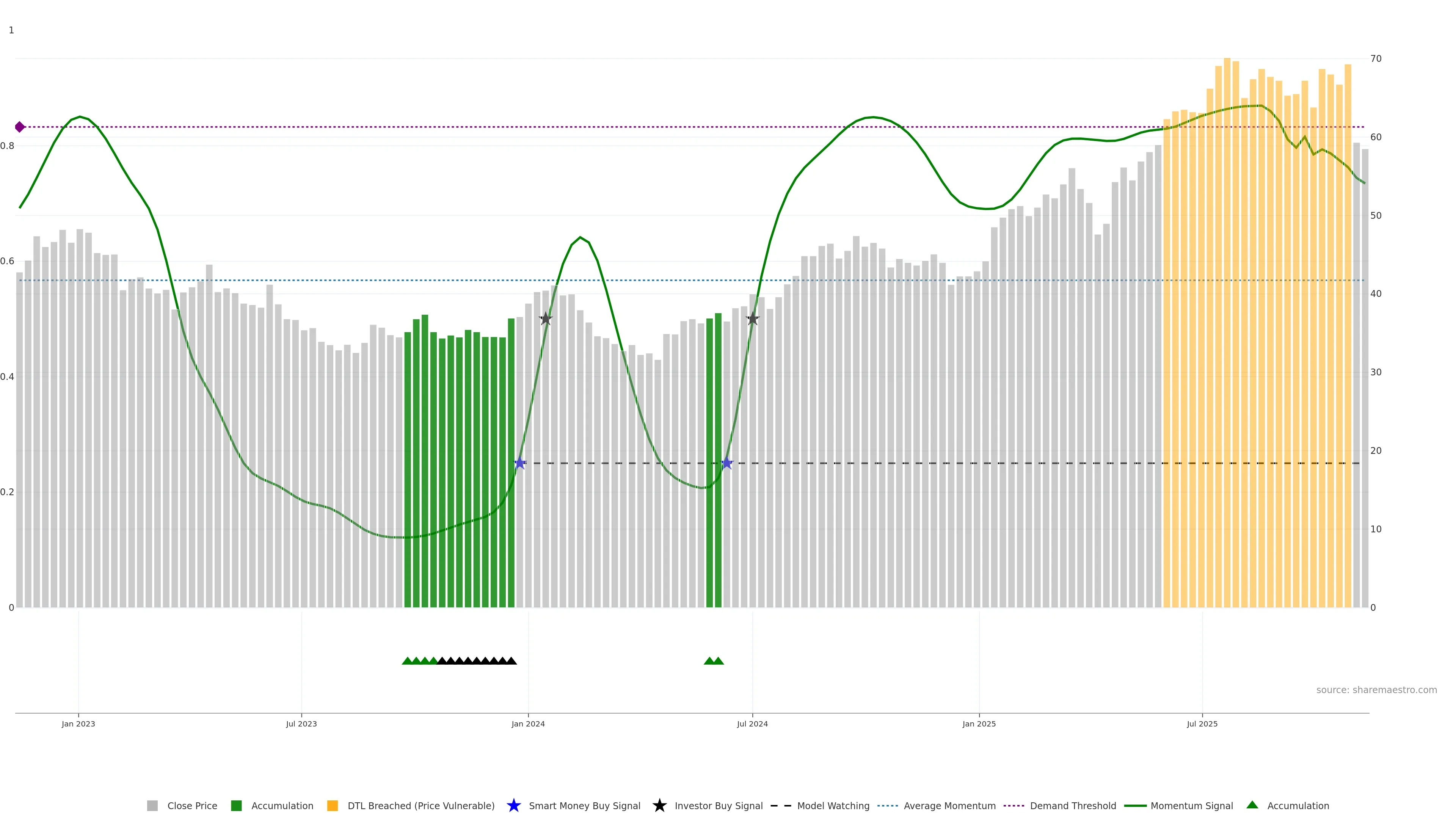Click the blue Smart Money Buy Signal star in legend
Viewport: 1456px width, 819px height.
[513, 805]
